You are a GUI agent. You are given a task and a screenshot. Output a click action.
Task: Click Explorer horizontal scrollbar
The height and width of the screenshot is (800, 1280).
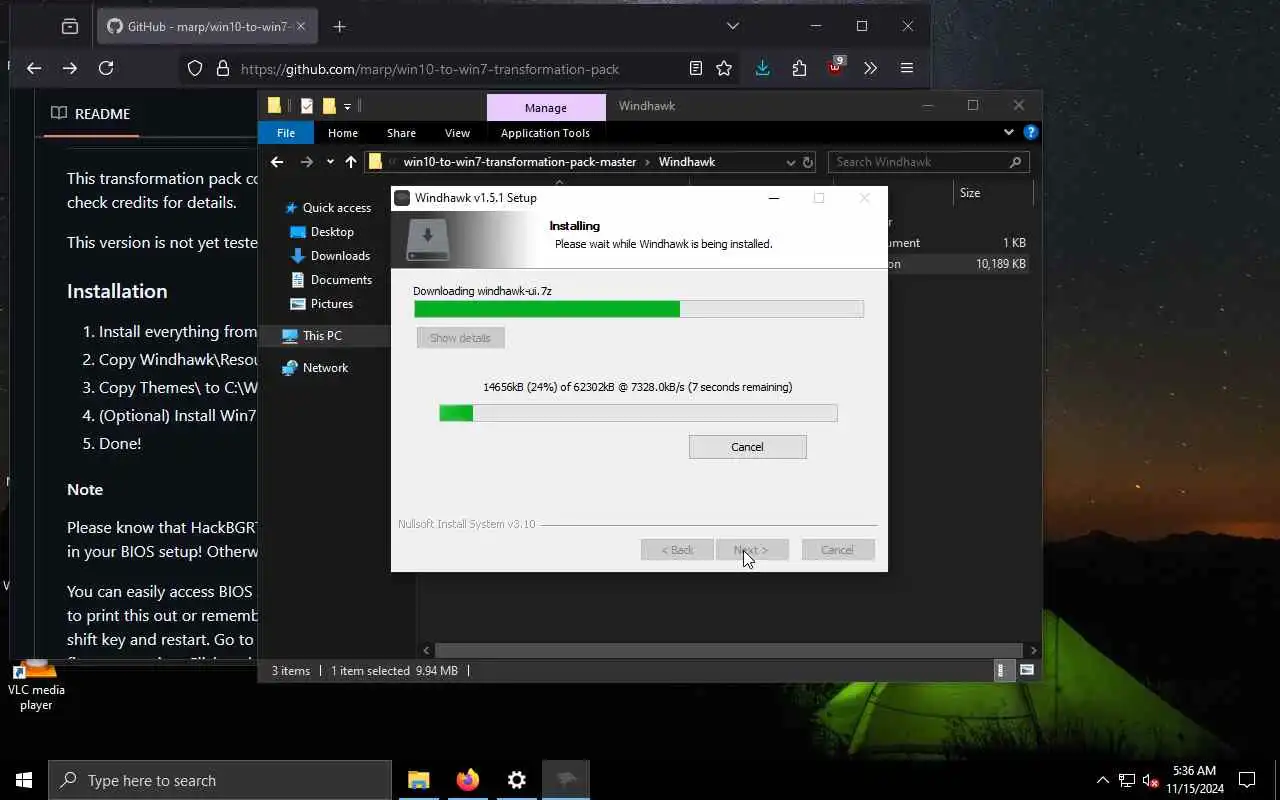pos(727,650)
